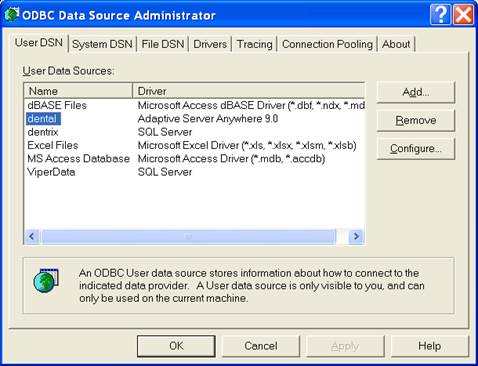Select the MS Access Database entry

(78, 159)
